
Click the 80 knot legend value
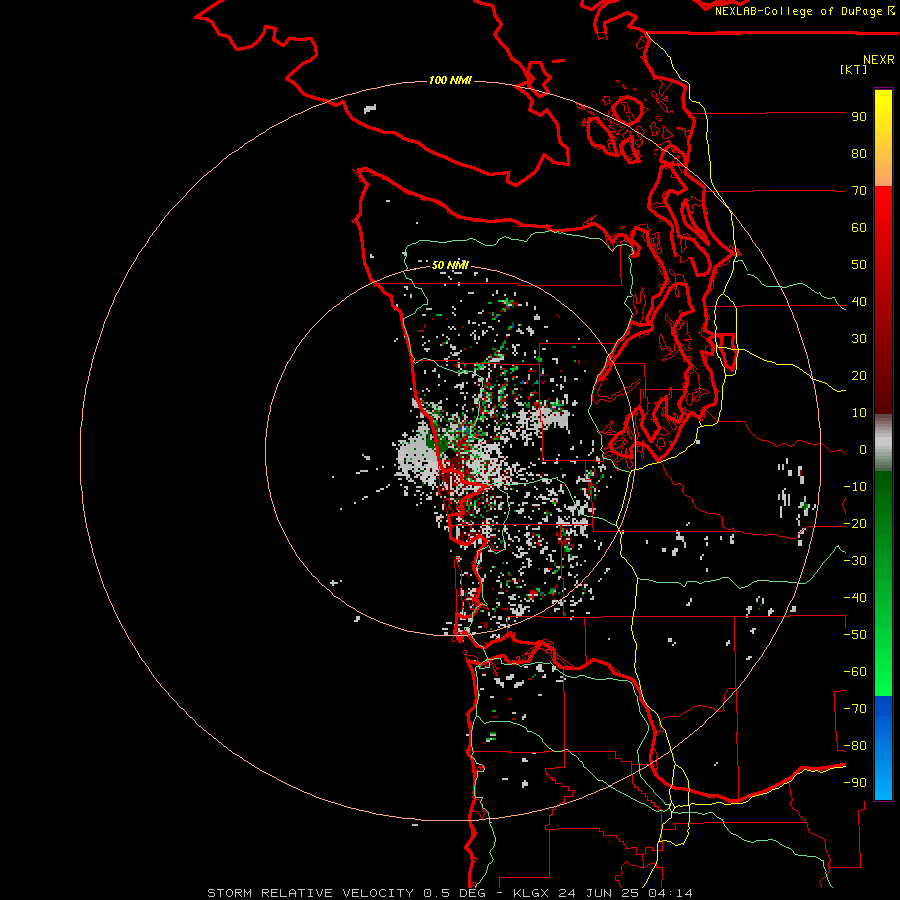tap(859, 153)
